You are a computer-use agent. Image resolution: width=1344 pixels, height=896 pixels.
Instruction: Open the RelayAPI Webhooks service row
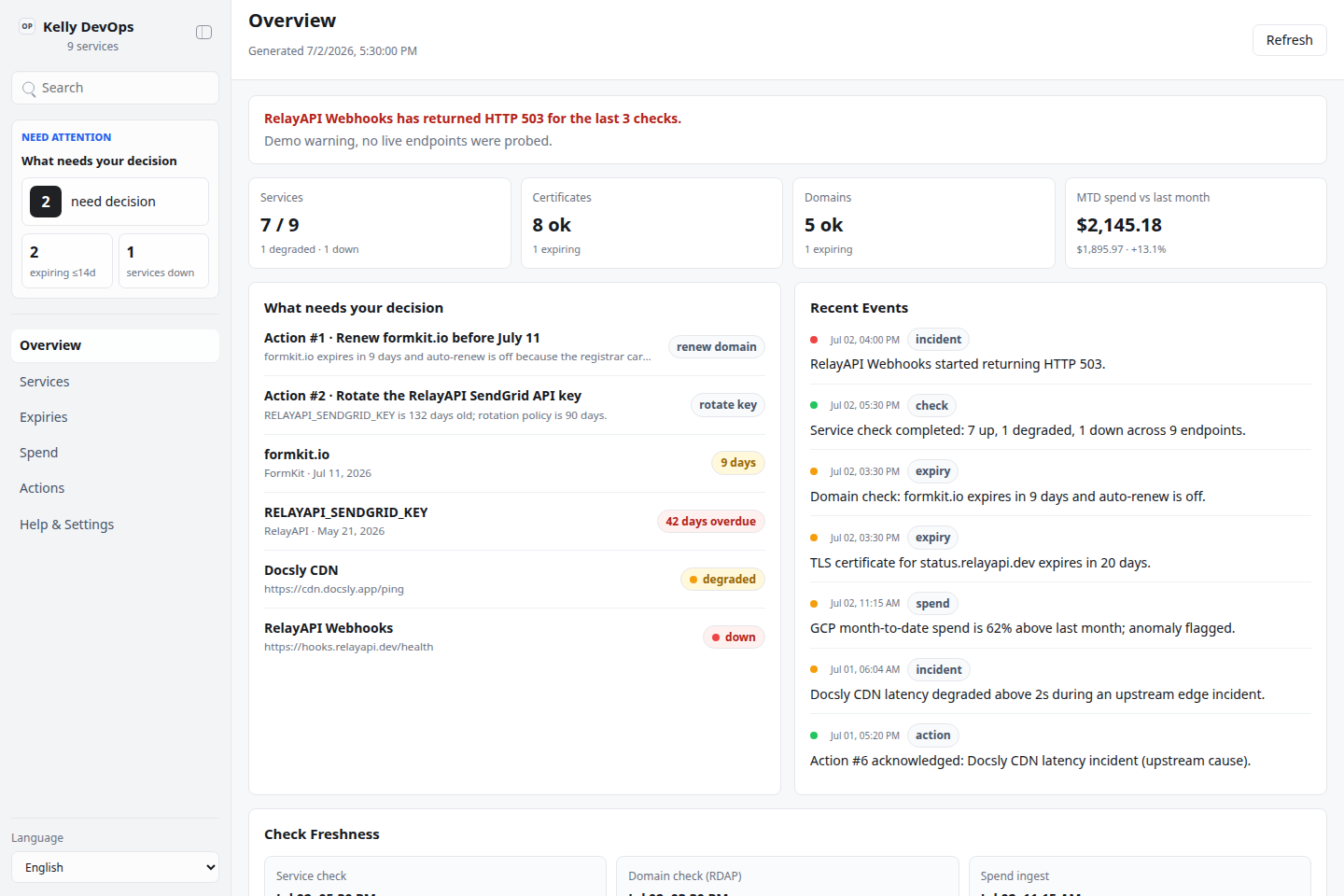coord(514,637)
